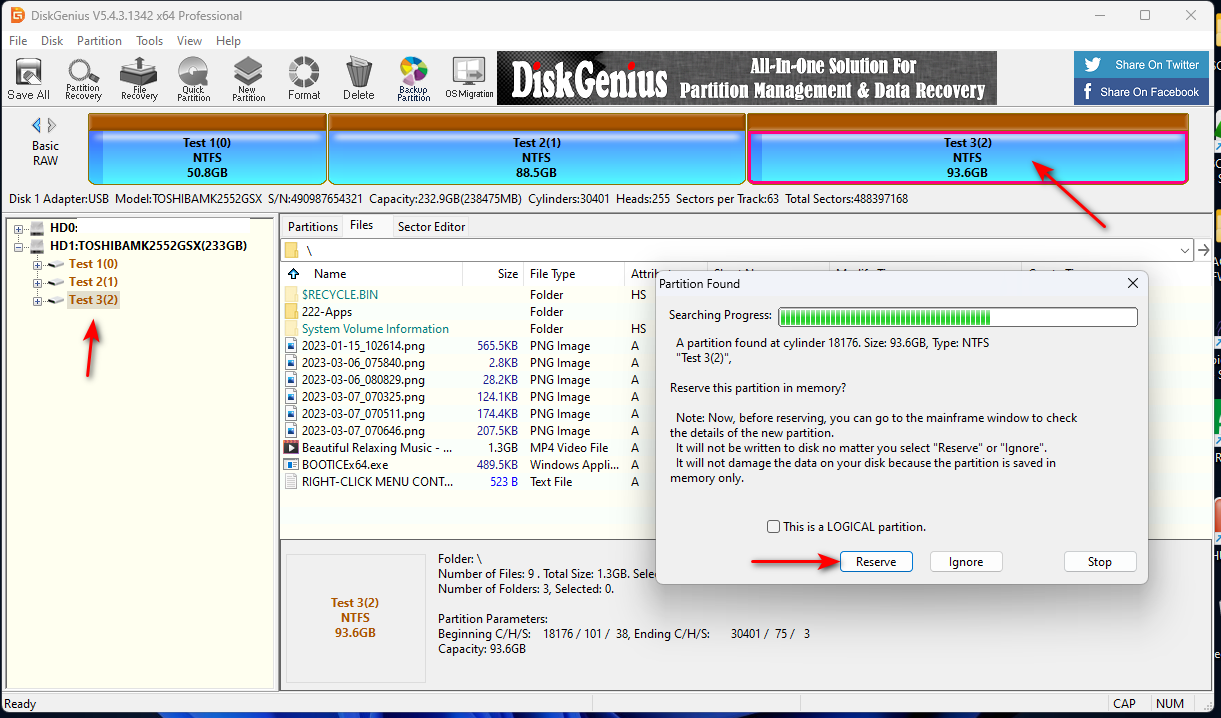
Task: Click Share On Twitter
Action: [1141, 65]
